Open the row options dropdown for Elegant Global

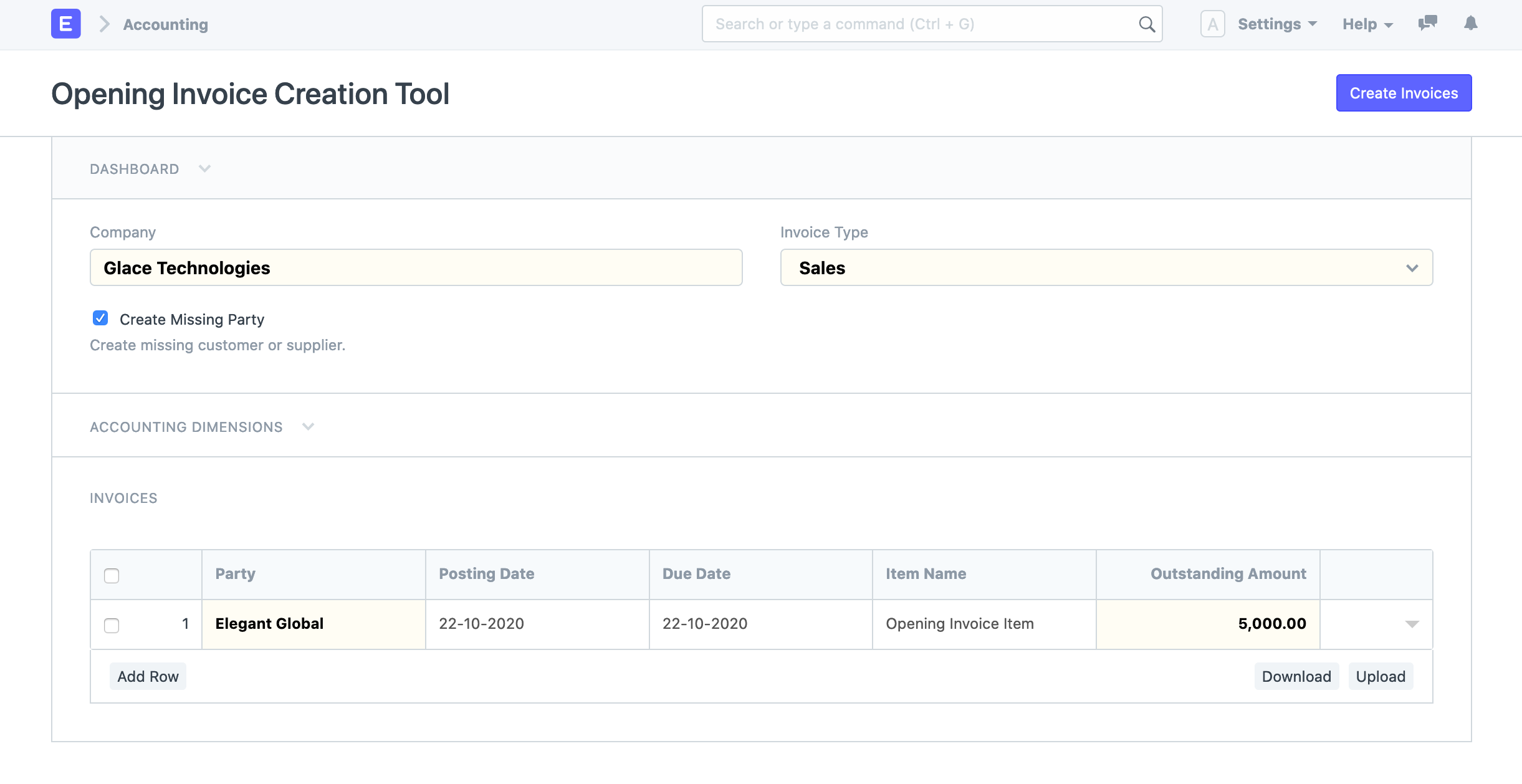click(1412, 624)
